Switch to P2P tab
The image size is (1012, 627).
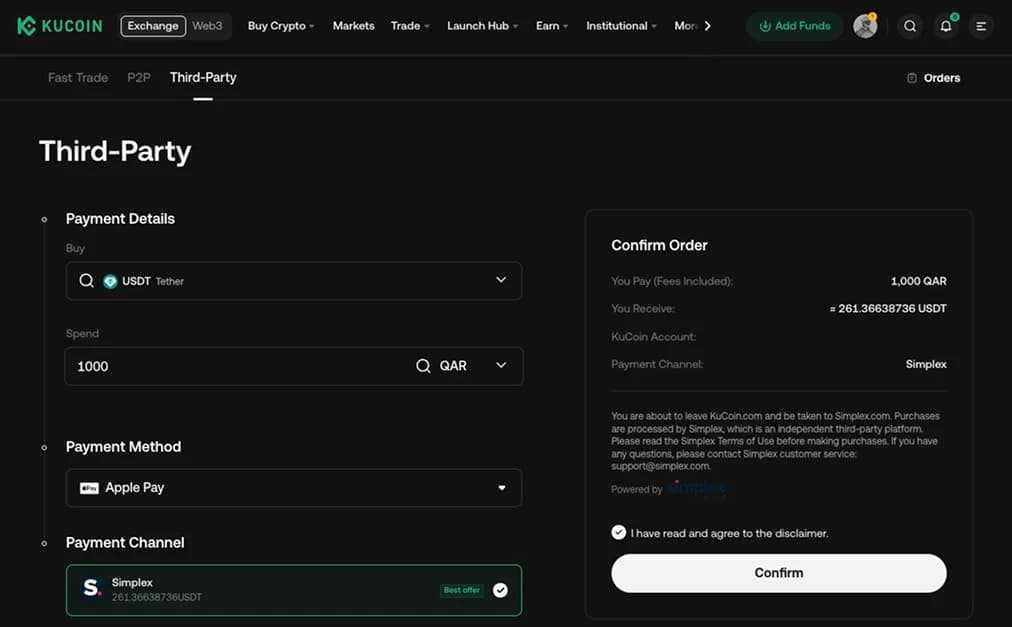click(x=139, y=77)
